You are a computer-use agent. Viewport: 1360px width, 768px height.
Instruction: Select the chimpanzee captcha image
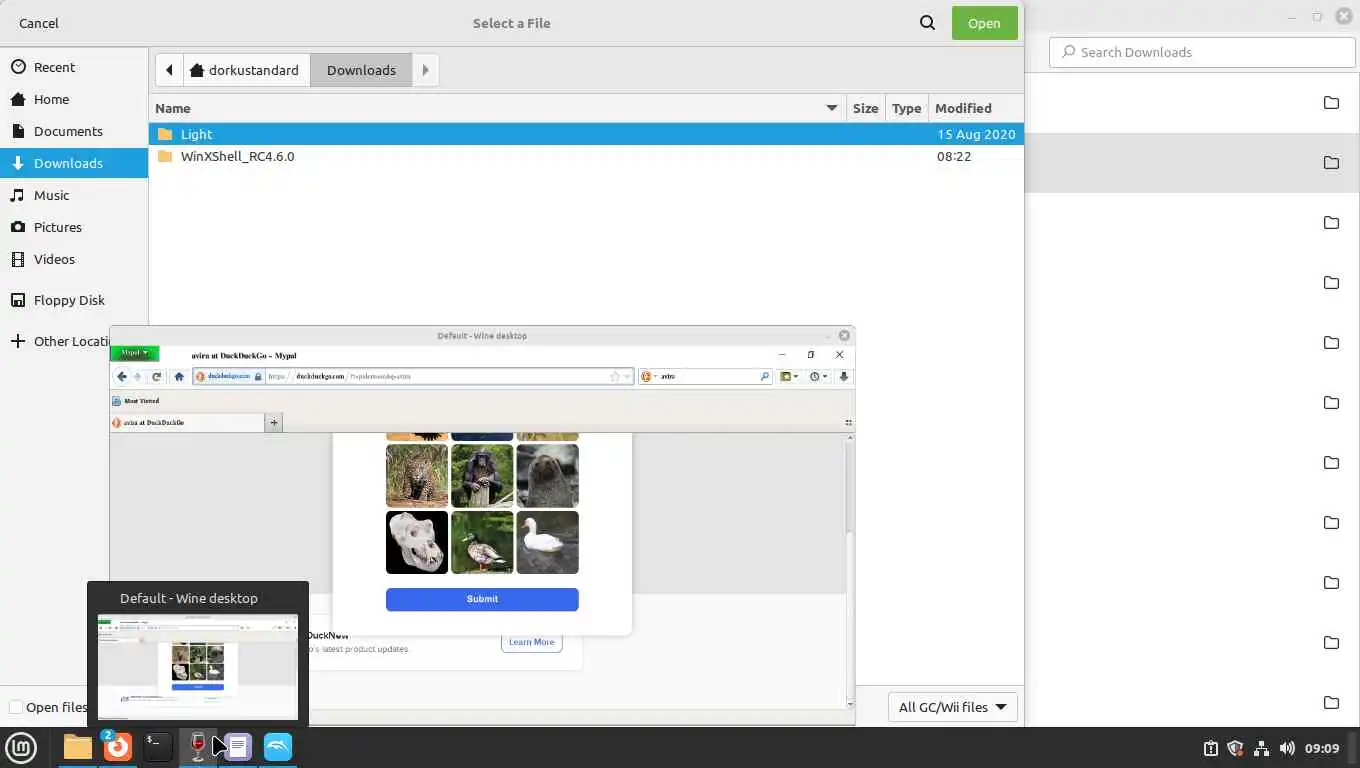[x=482, y=476]
